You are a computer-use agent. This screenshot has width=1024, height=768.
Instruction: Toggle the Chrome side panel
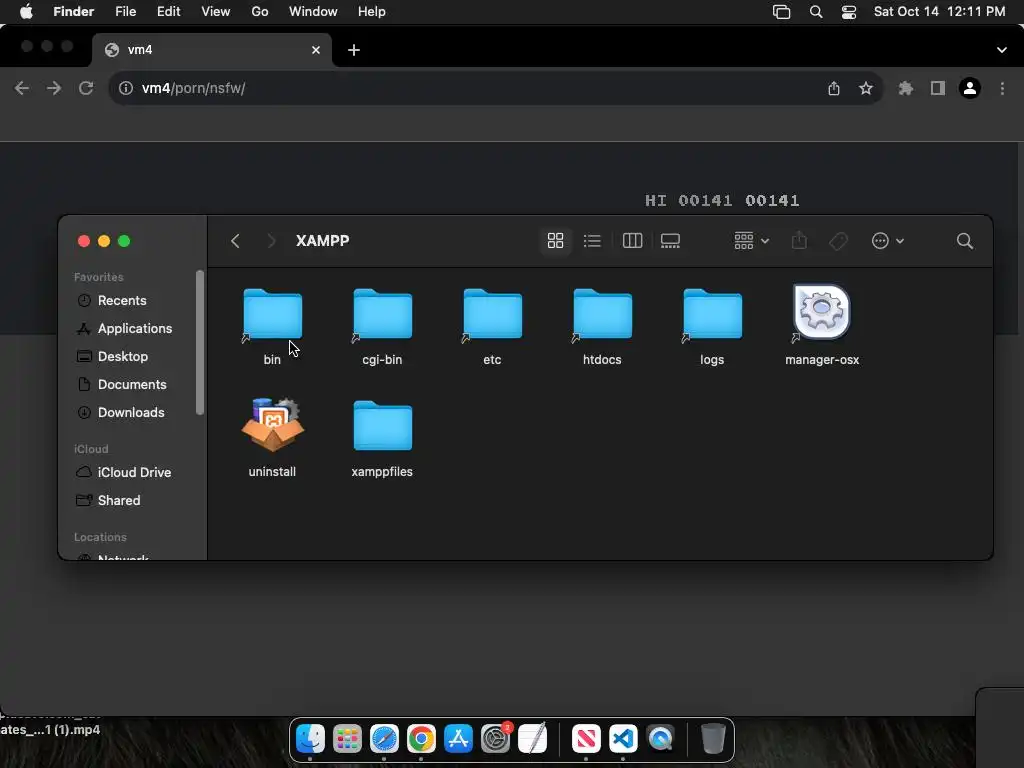tap(938, 88)
